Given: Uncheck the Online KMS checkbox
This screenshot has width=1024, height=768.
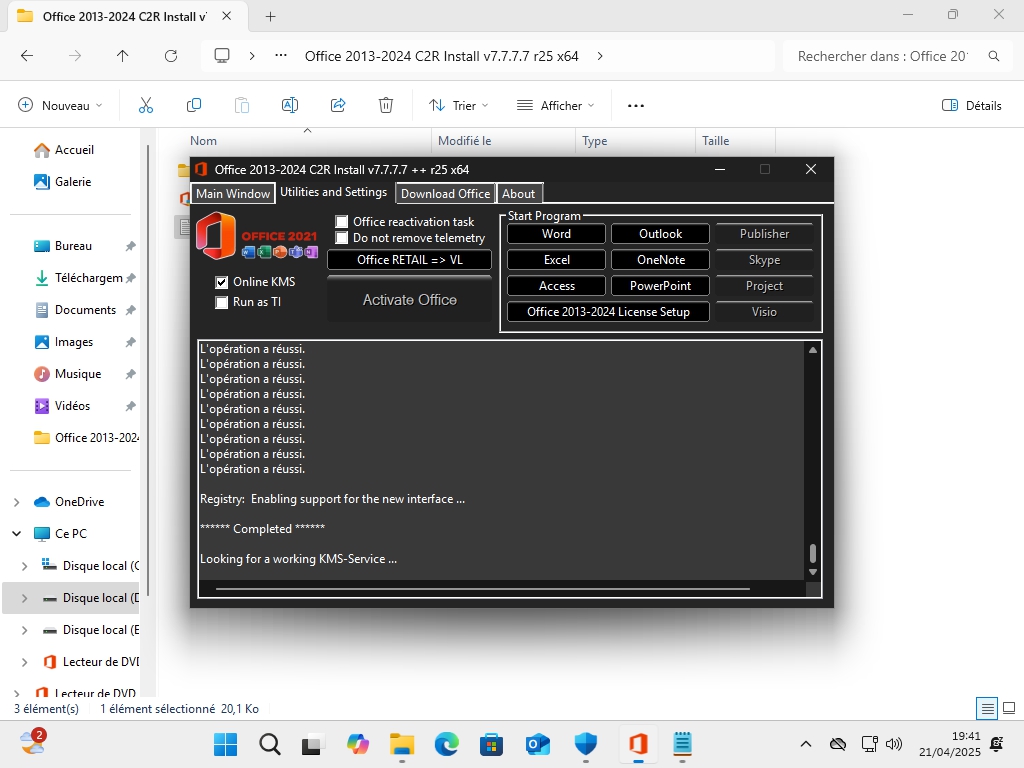Looking at the screenshot, I should click(x=222, y=282).
